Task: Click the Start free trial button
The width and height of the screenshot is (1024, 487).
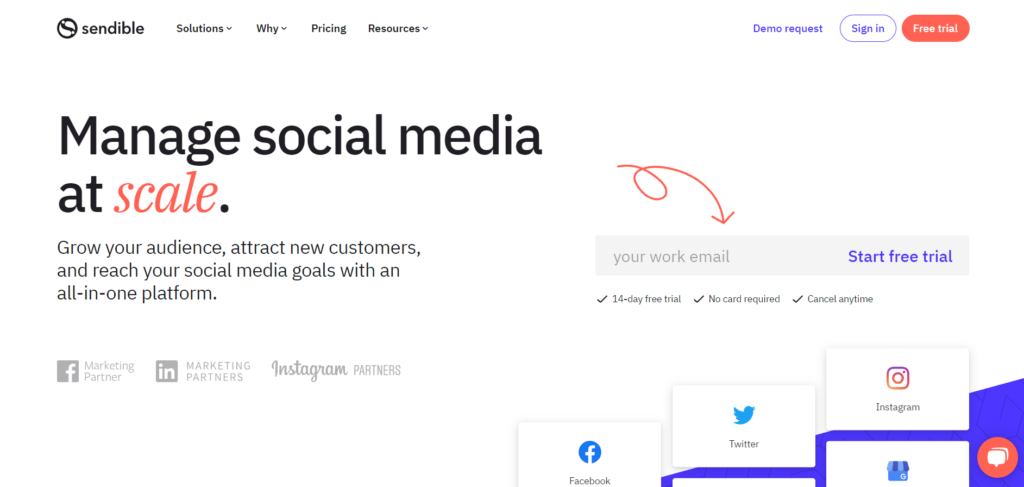Action: pos(900,256)
